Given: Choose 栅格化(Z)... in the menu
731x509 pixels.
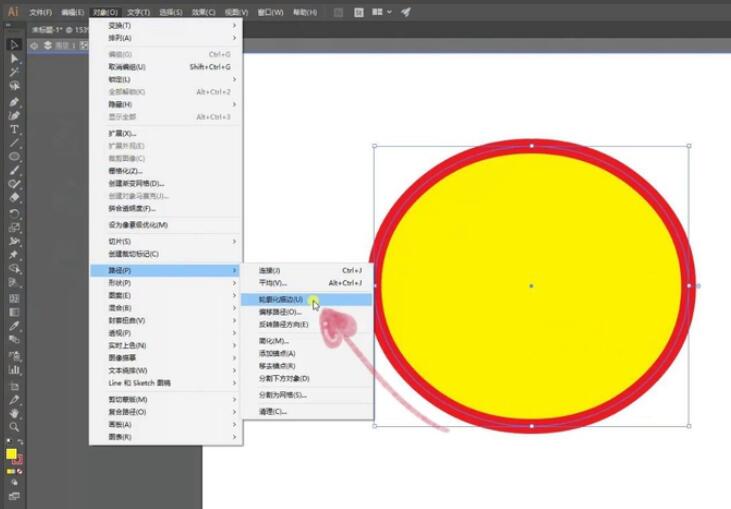Looking at the screenshot, I should (x=166, y=171).
